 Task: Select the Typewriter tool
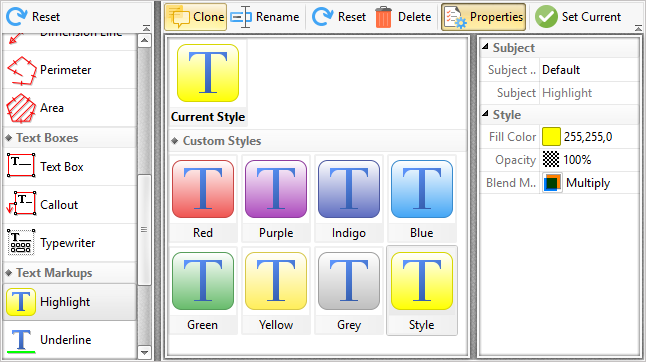click(x=69, y=243)
